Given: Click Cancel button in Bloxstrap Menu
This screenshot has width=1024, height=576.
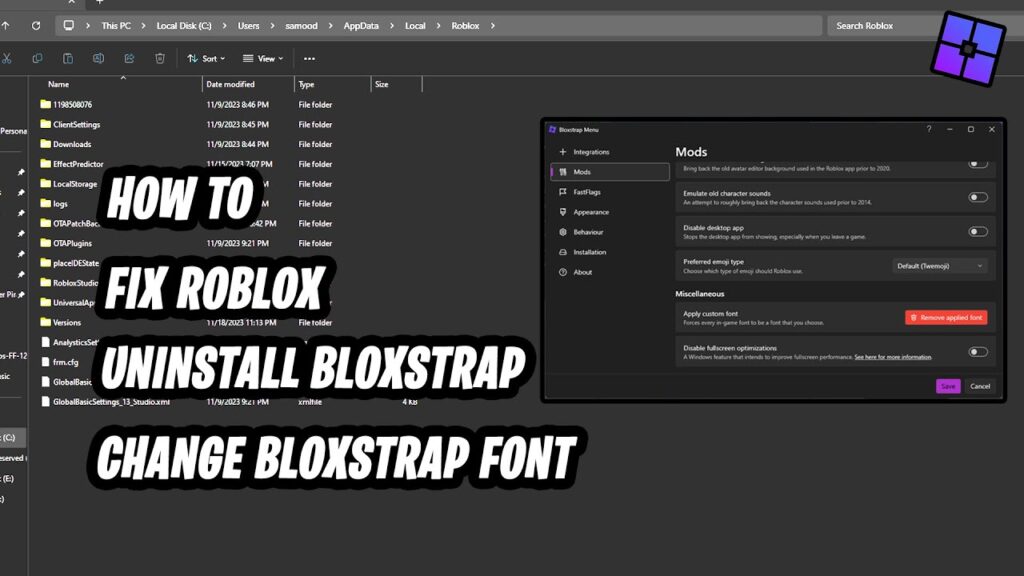Looking at the screenshot, I should [980, 386].
